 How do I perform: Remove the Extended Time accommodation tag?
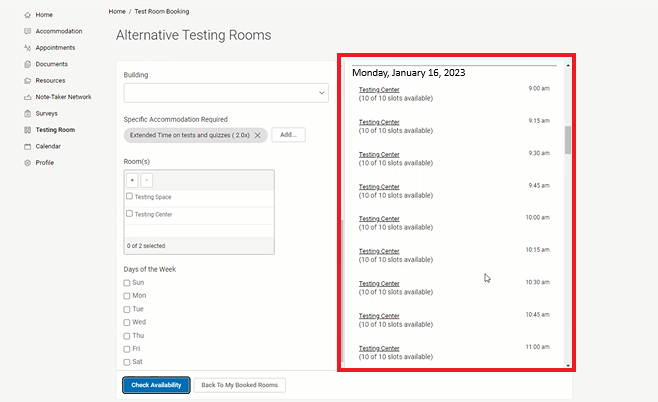[x=257, y=135]
